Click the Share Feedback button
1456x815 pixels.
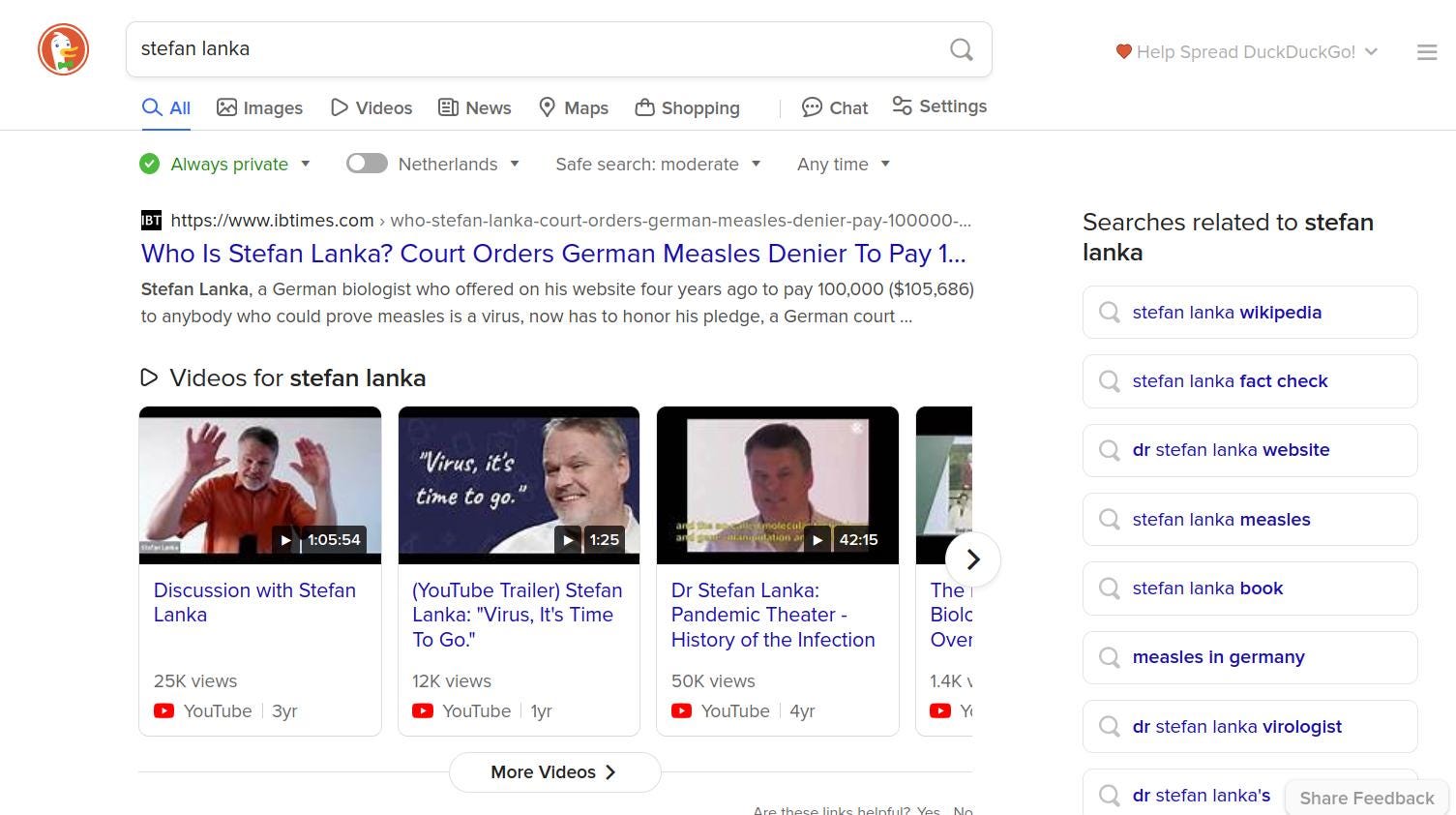pyautogui.click(x=1366, y=798)
